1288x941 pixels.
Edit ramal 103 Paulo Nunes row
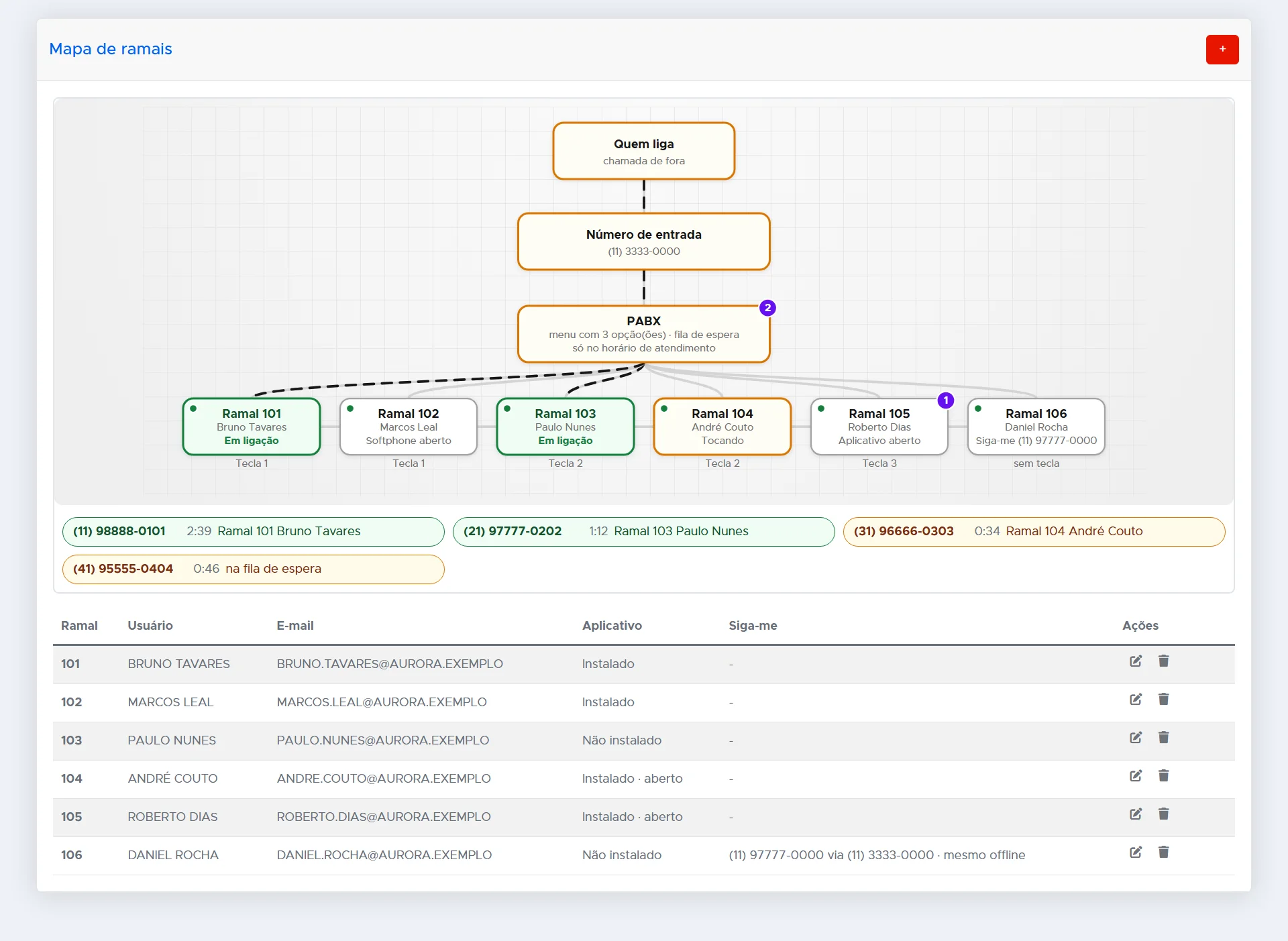[x=1135, y=738]
